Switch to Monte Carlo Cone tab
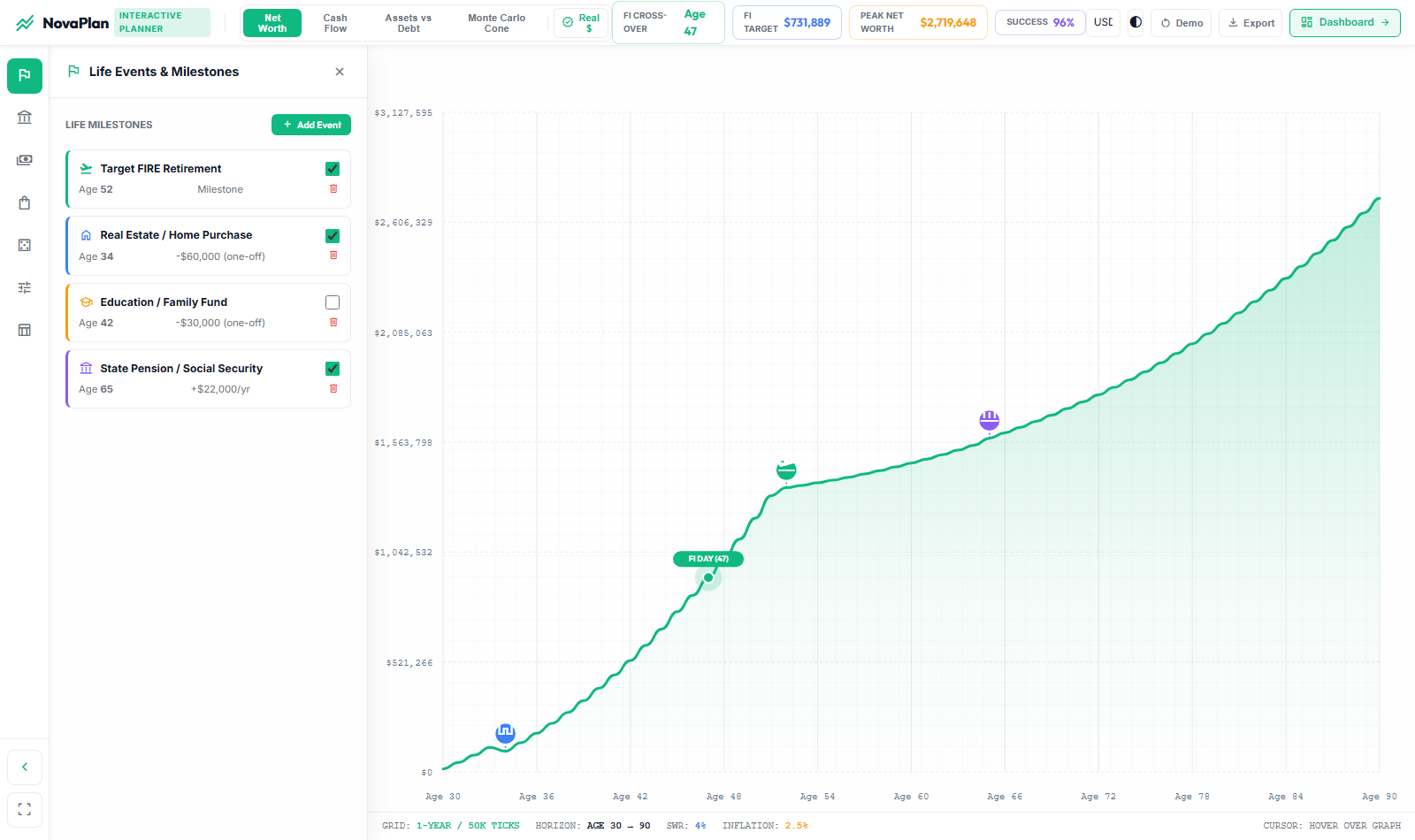Viewport: 1415px width, 840px height. 496,23
